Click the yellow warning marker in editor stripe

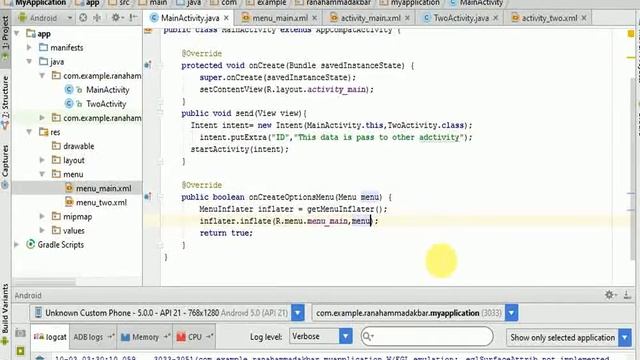631,33
